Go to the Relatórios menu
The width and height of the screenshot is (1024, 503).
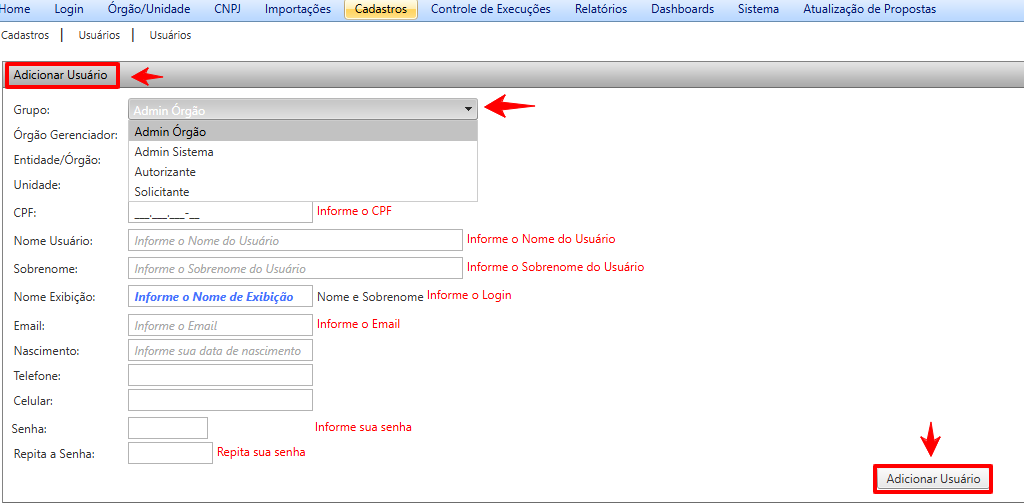[601, 9]
